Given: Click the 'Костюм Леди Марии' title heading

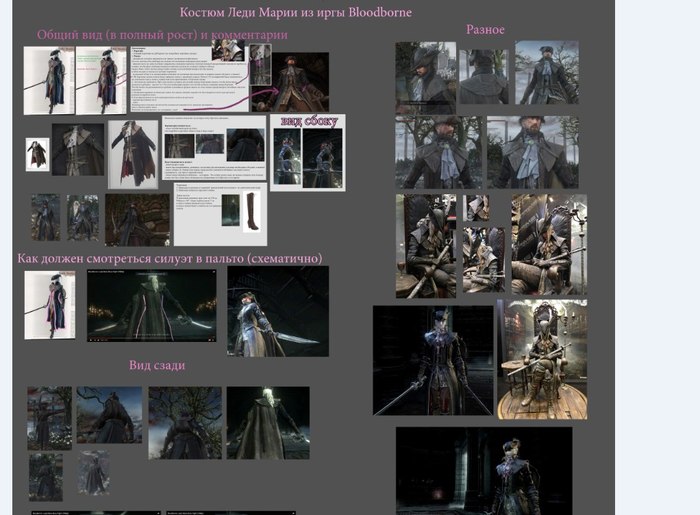Looking at the screenshot, I should (x=295, y=12).
